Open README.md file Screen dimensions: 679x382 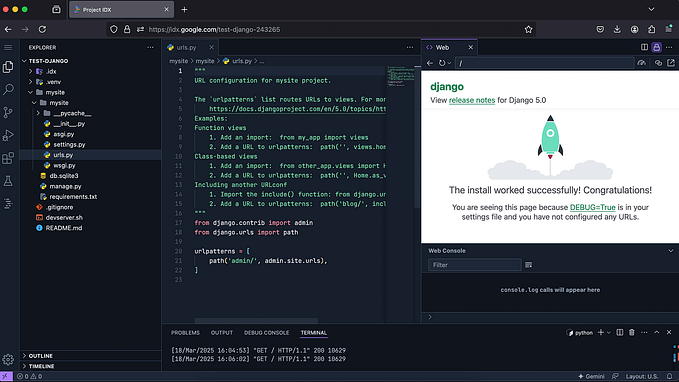64,228
